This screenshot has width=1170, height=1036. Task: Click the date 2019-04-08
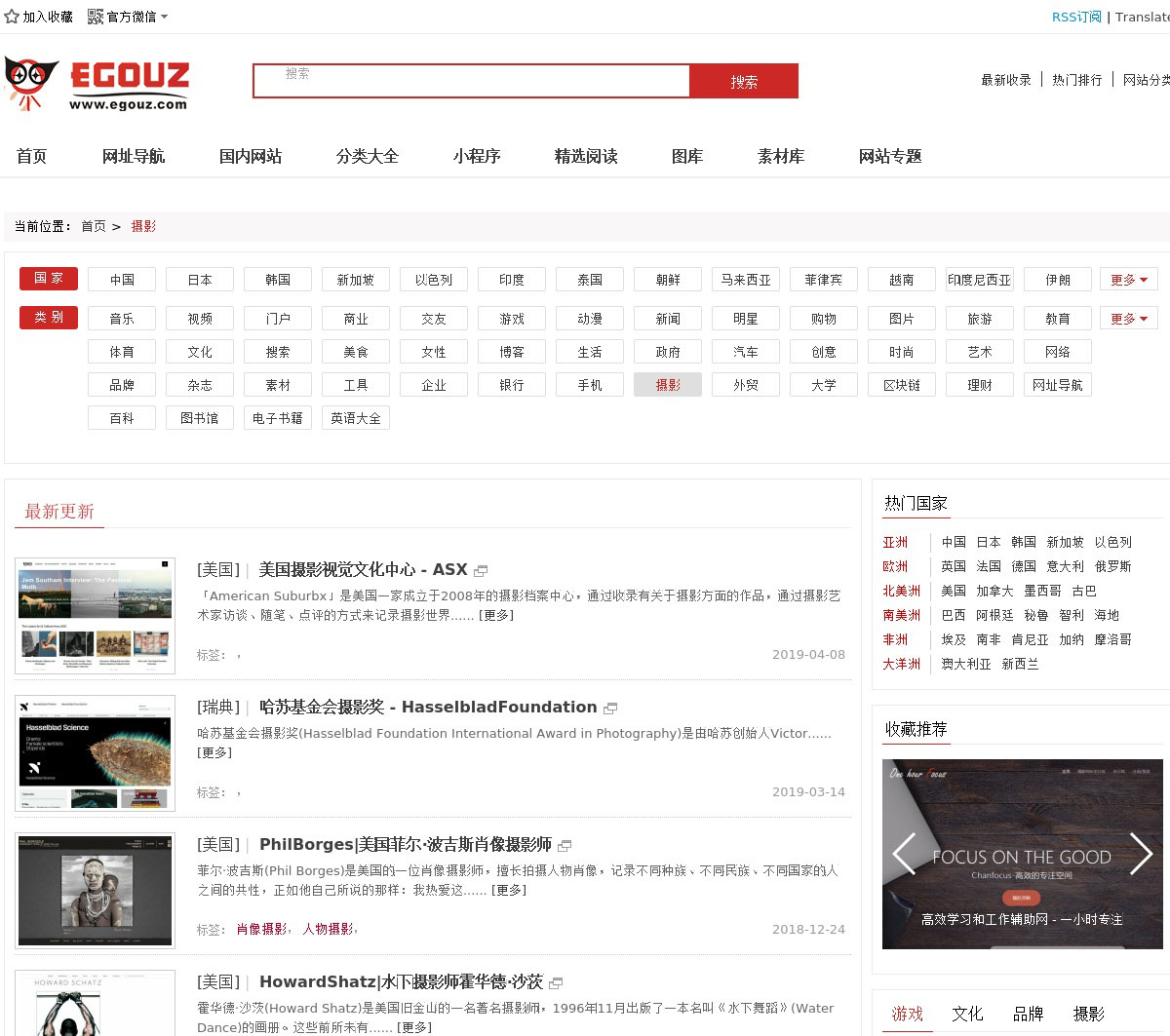808,654
